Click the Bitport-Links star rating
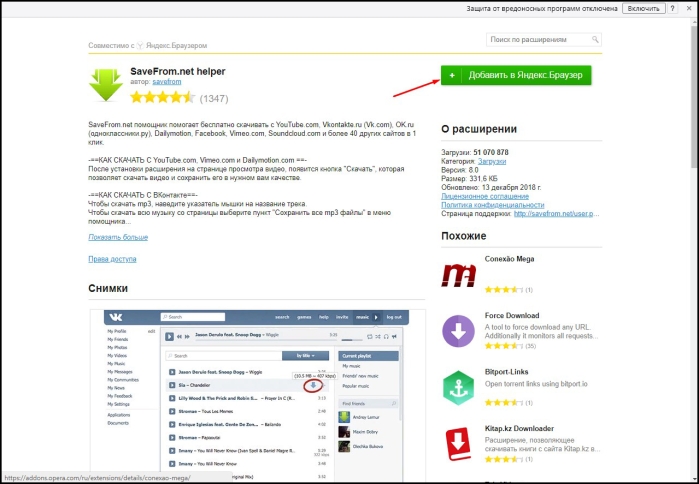The width and height of the screenshot is (699, 484). tap(504, 402)
